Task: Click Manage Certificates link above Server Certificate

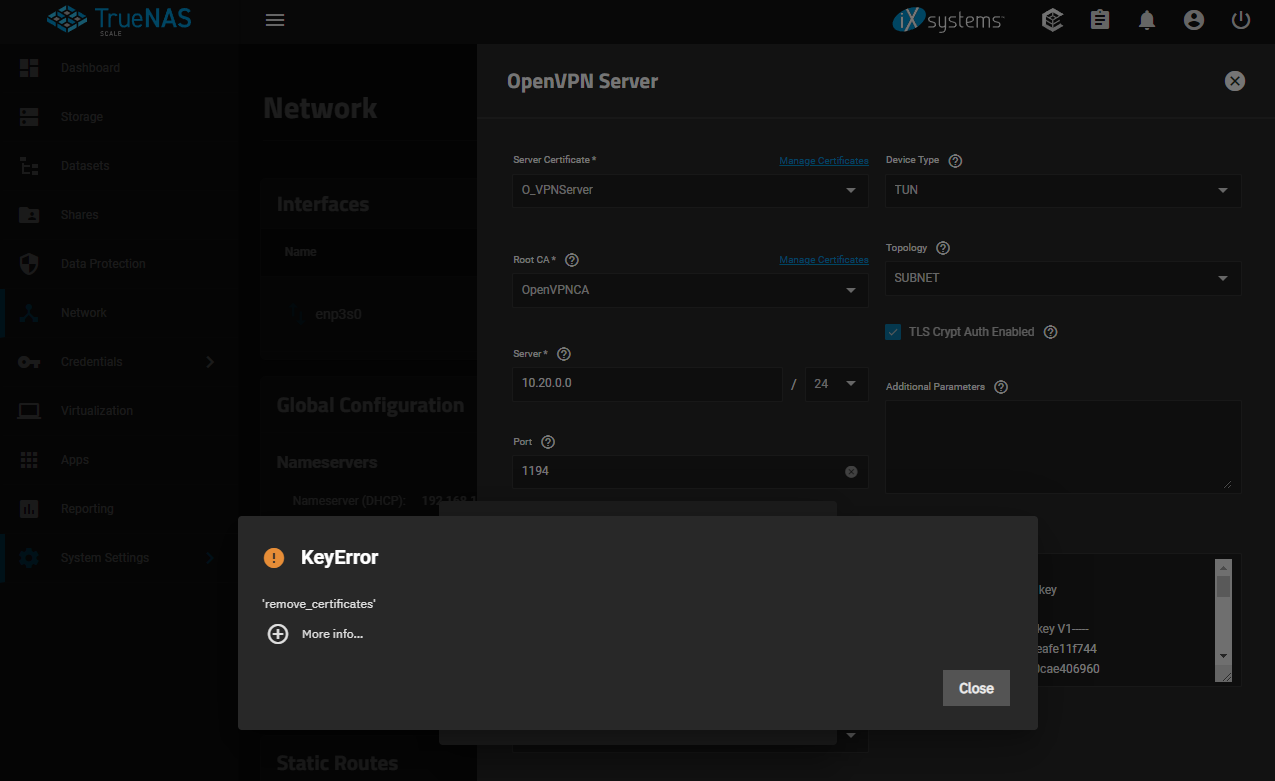Action: pyautogui.click(x=824, y=161)
